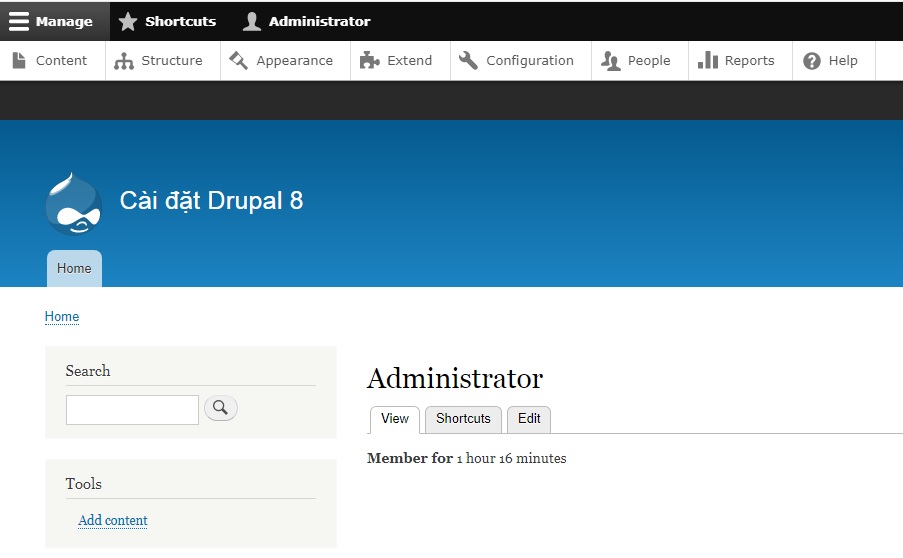Click the site name Cài đặt Drupal 8
The height and width of the screenshot is (558, 903).
tap(211, 201)
